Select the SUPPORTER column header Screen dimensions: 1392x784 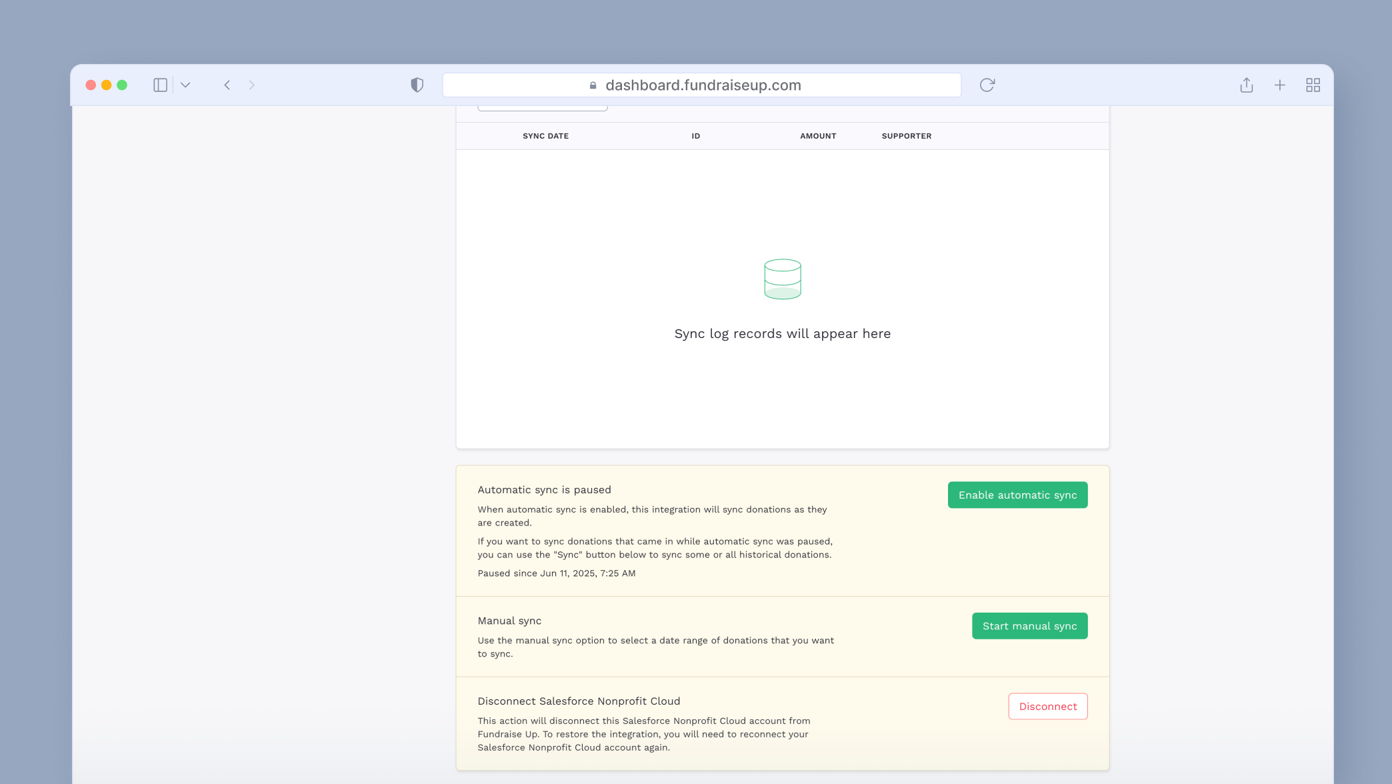906,135
